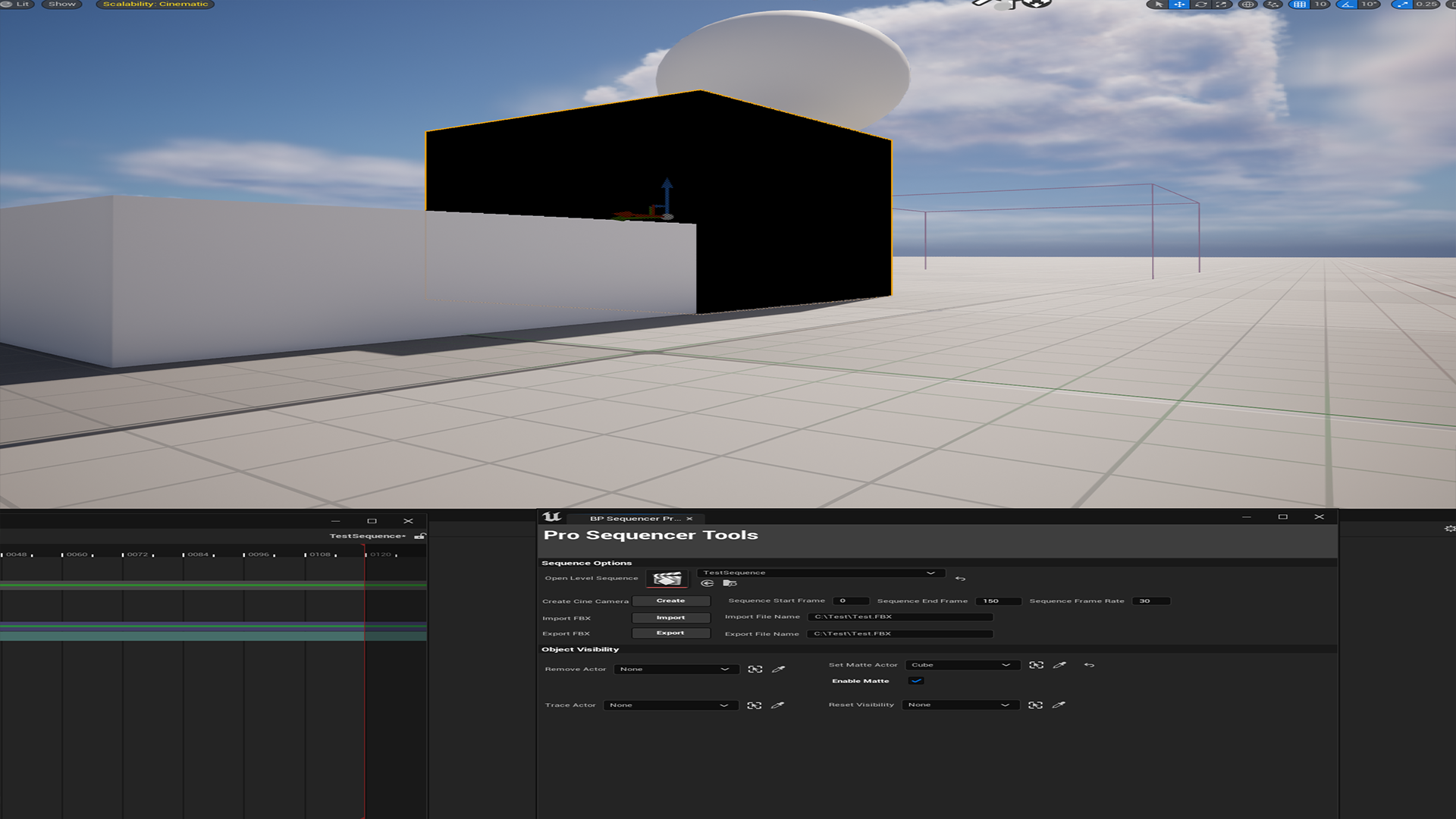This screenshot has height=819, width=1456.
Task: Click use-selected icon beside Set Matte Actor
Action: pos(1036,665)
